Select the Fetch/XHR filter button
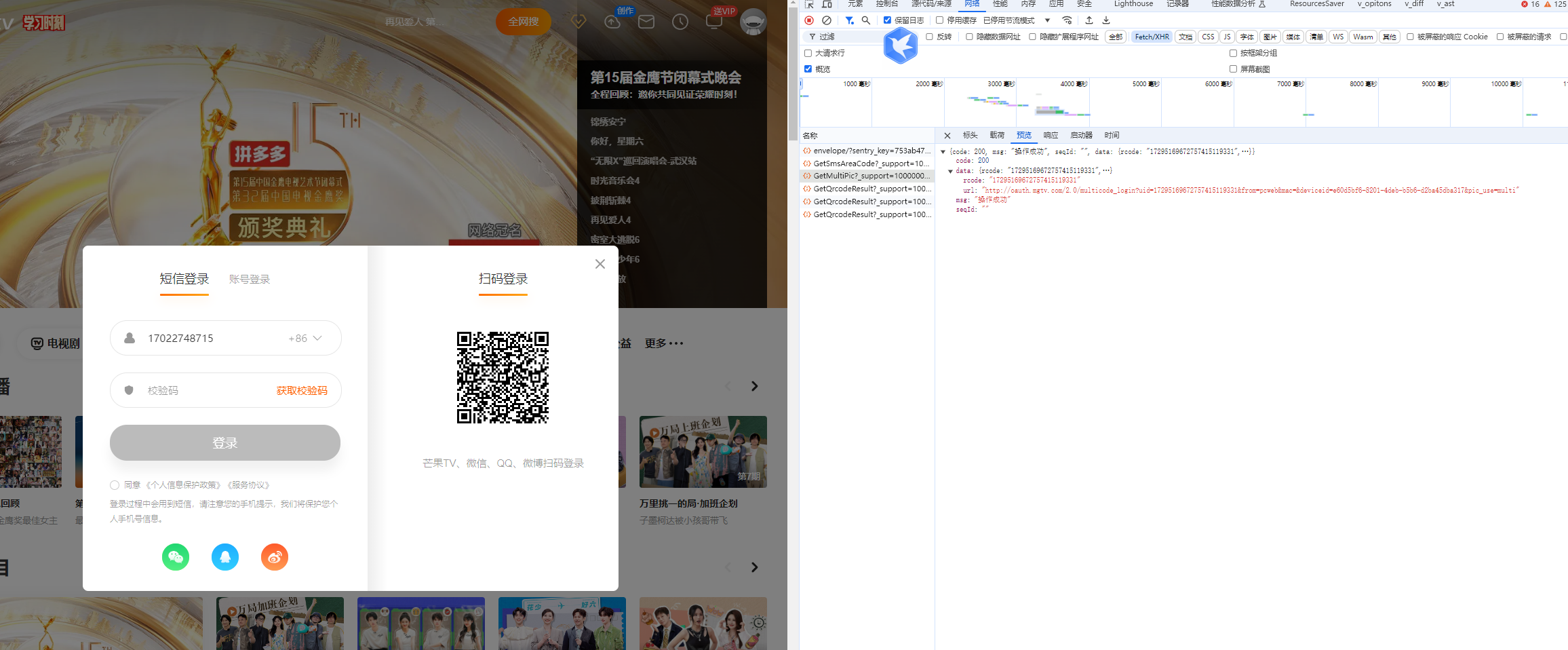The width and height of the screenshot is (1568, 650). click(x=1152, y=37)
